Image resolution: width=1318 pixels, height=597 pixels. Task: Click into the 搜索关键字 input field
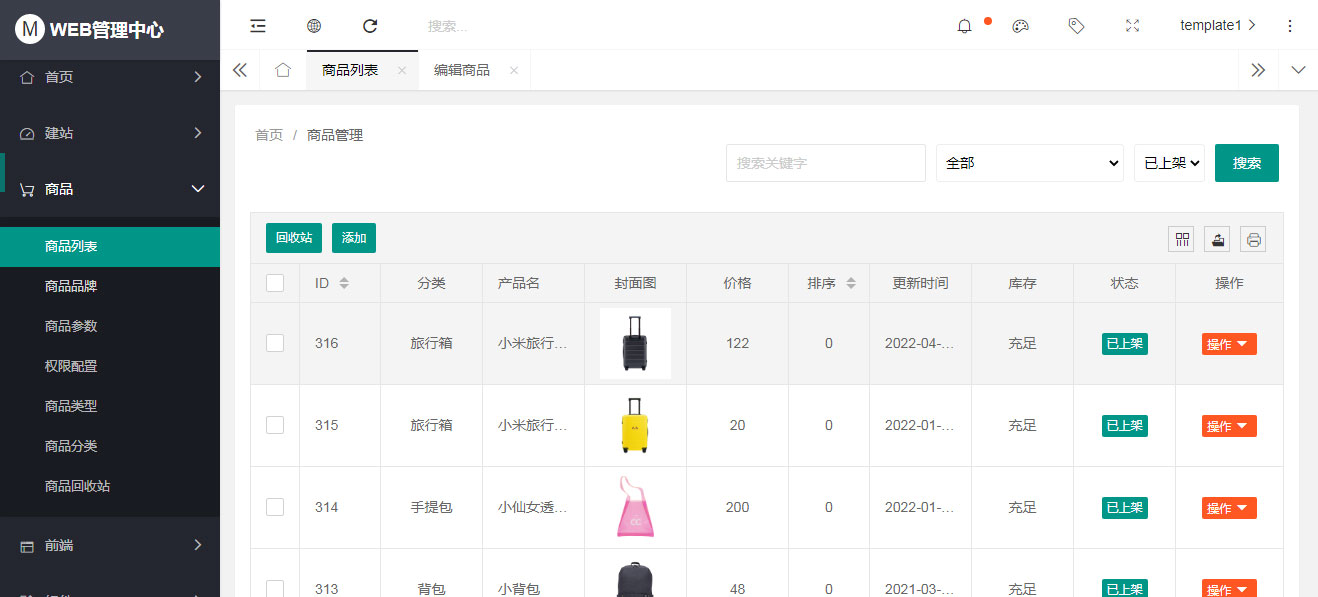[825, 163]
